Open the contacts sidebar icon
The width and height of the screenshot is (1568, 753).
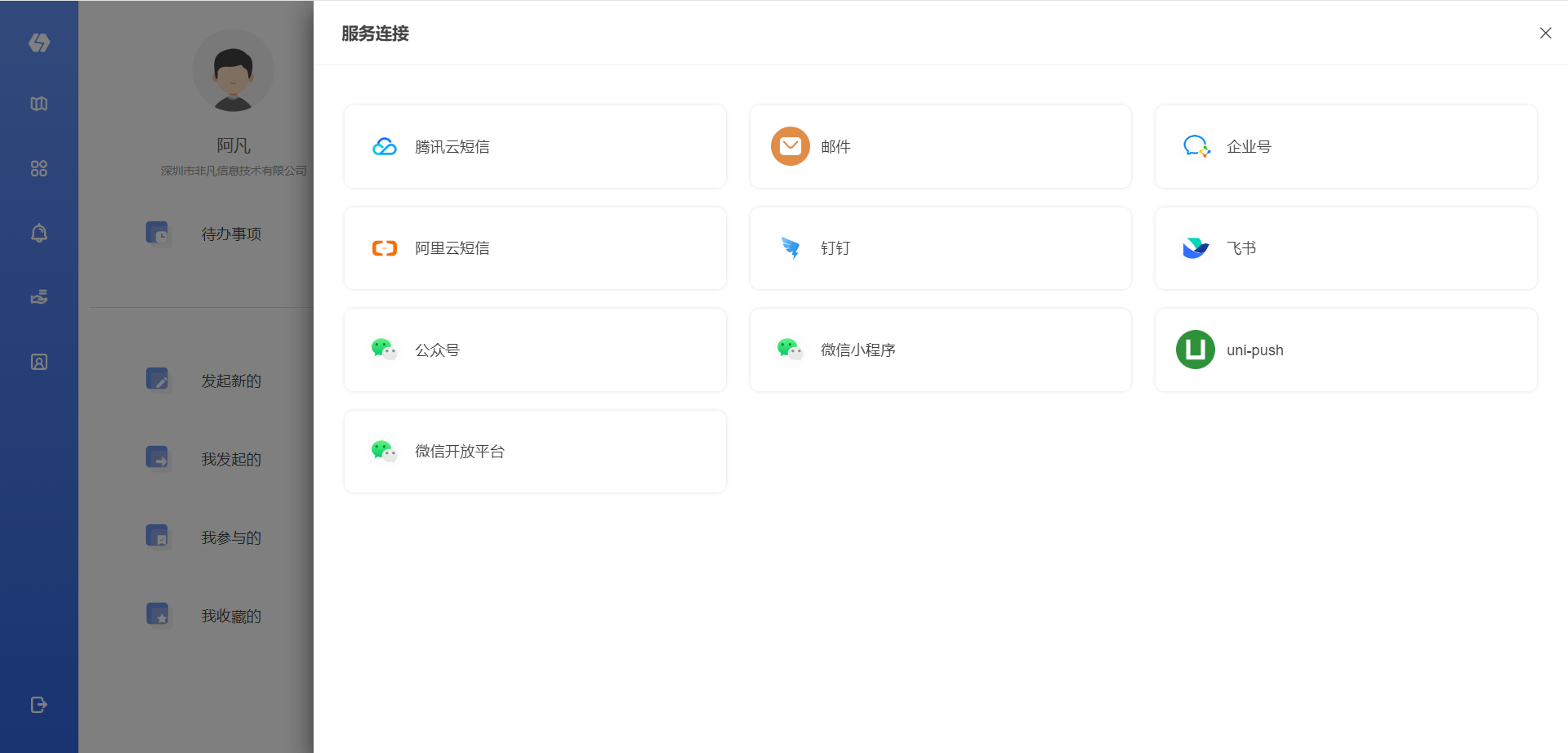click(39, 362)
